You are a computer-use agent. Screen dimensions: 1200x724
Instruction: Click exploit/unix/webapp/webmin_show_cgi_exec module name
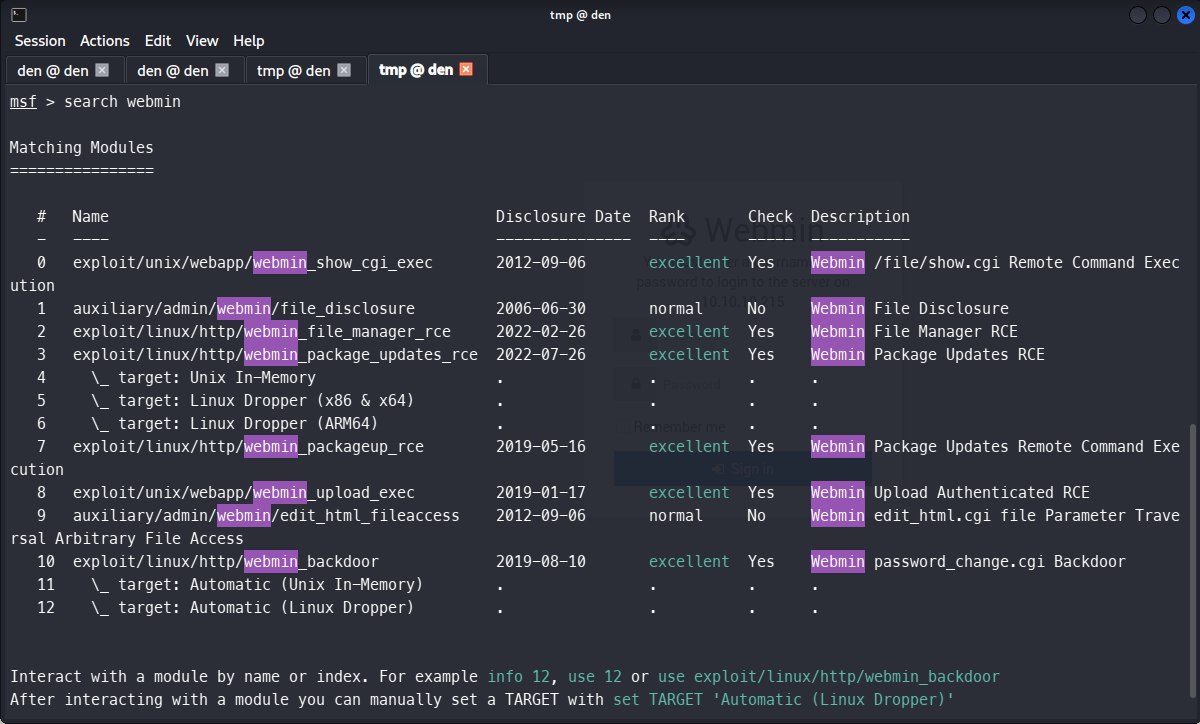[253, 263]
